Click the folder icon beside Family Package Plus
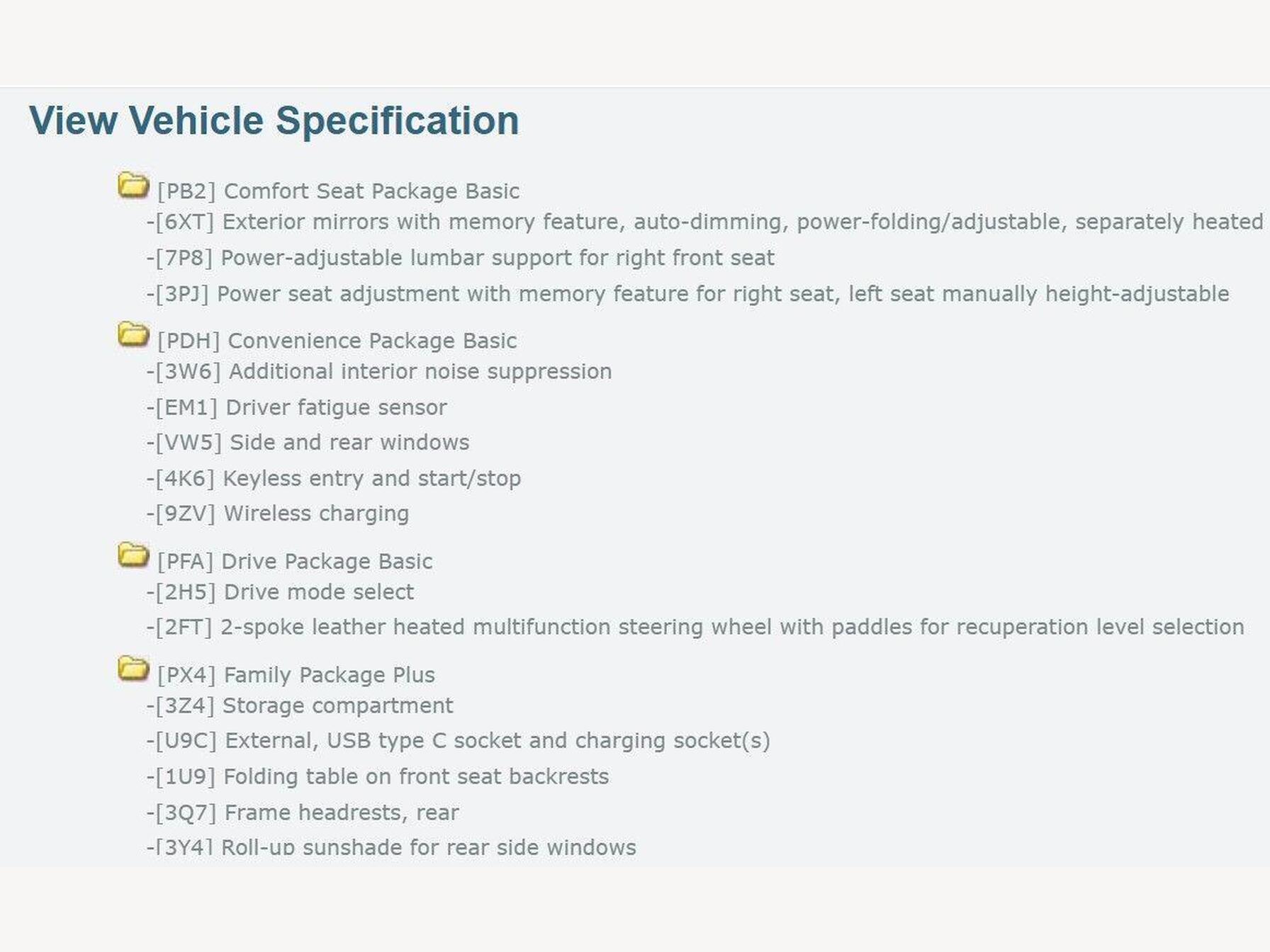The width and height of the screenshot is (1270, 952). pos(133,669)
